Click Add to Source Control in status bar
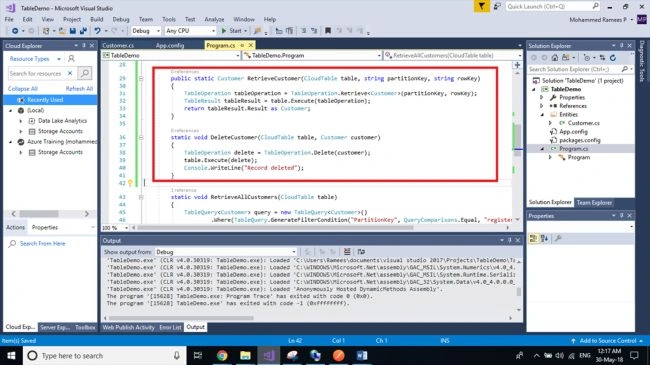 (x=608, y=341)
